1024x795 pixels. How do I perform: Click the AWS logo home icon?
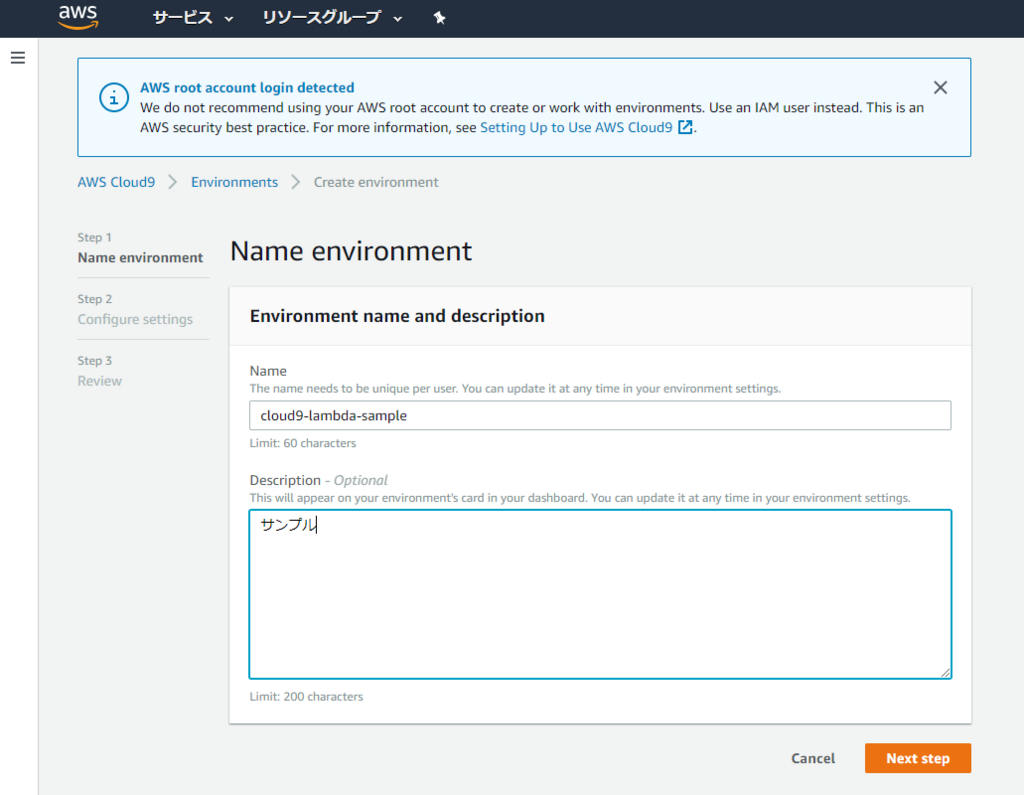pos(78,18)
